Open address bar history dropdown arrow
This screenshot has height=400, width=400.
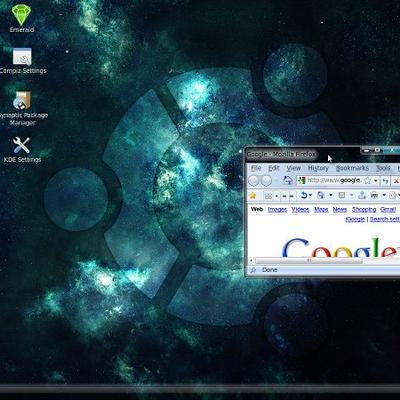click(x=376, y=181)
